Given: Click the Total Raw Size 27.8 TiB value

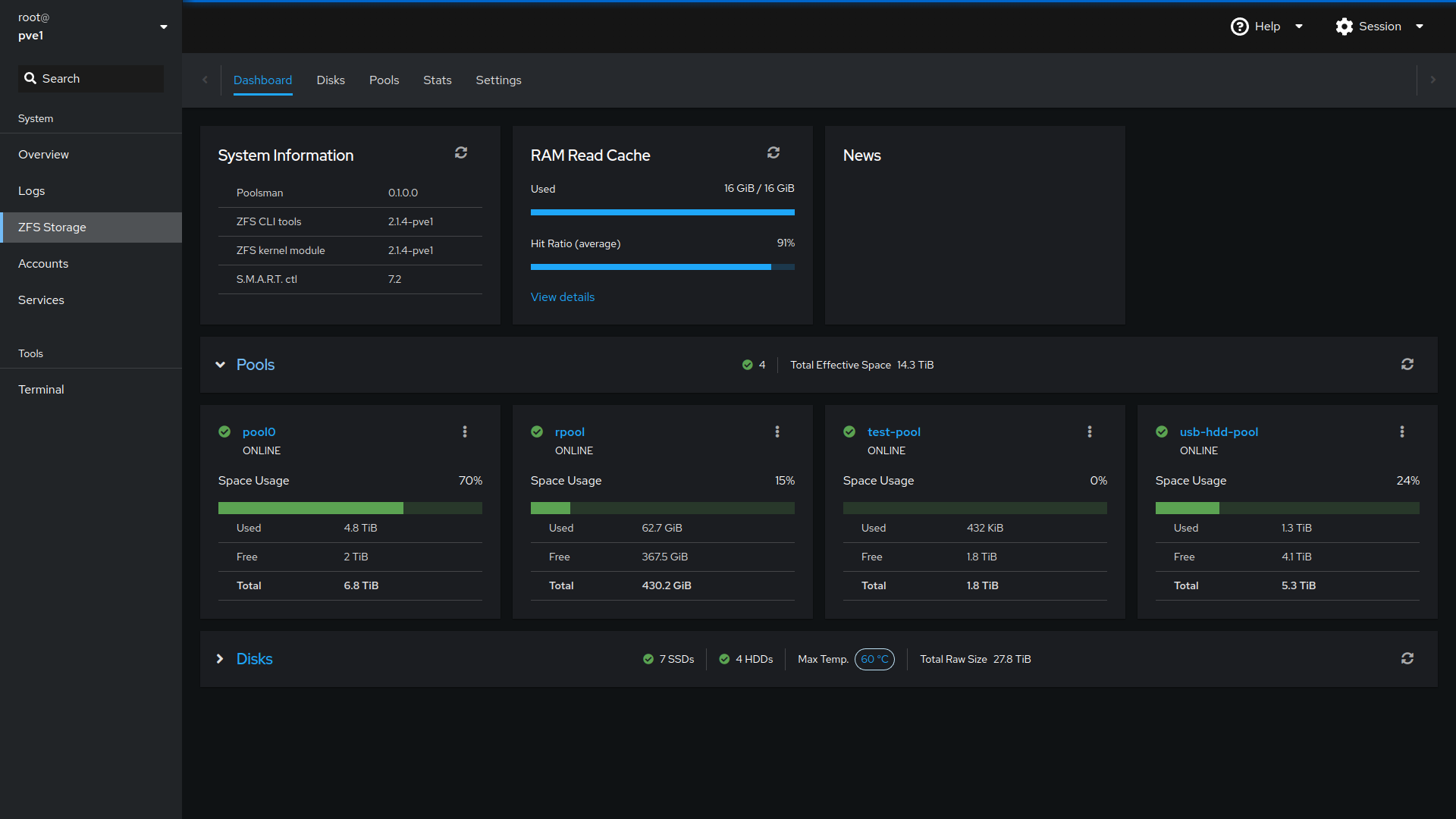Looking at the screenshot, I should click(x=1012, y=659).
